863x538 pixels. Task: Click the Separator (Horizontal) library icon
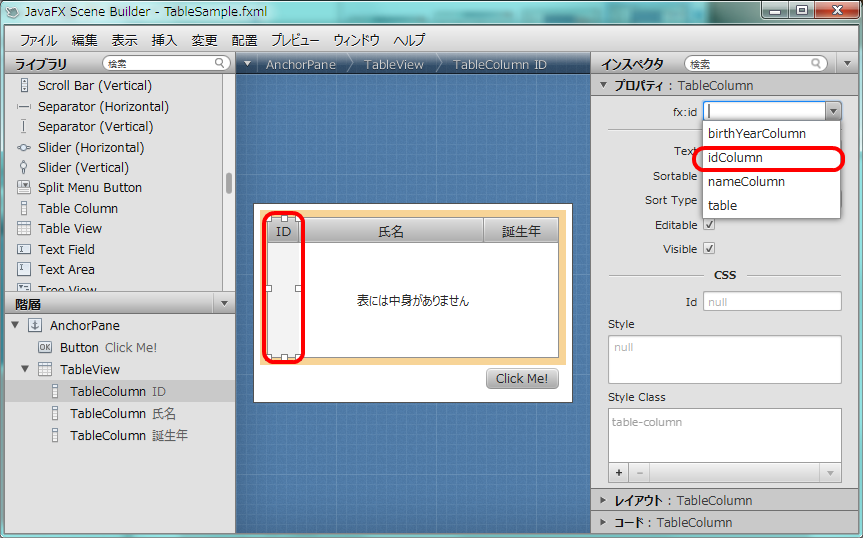(x=24, y=106)
